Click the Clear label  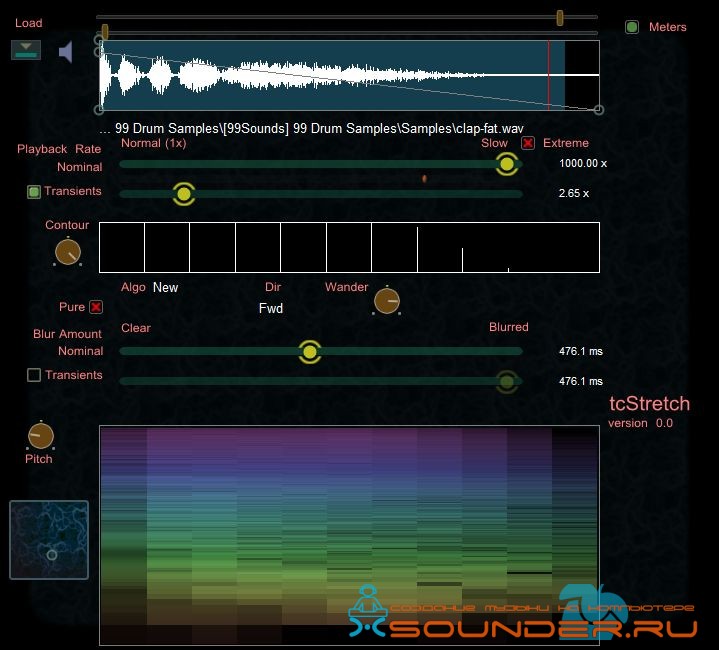(x=136, y=328)
